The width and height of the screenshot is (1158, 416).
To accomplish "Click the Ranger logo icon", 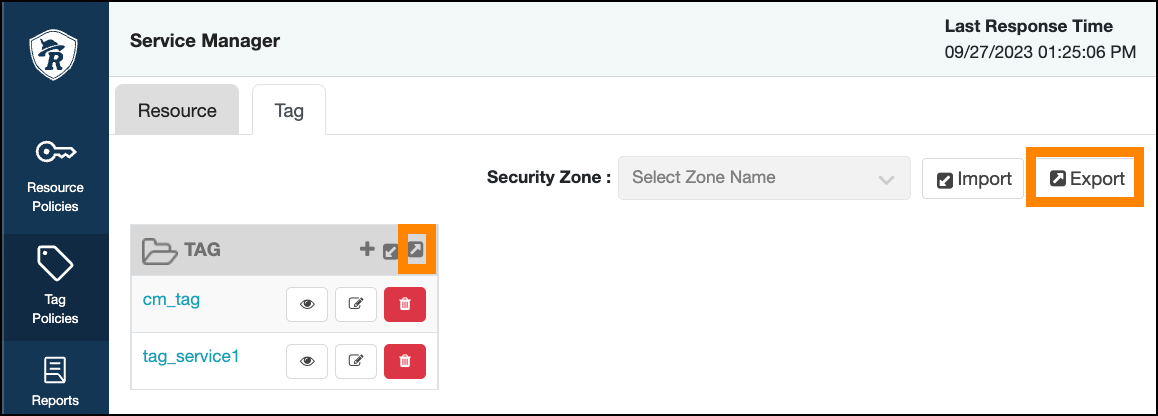I will pyautogui.click(x=54, y=54).
